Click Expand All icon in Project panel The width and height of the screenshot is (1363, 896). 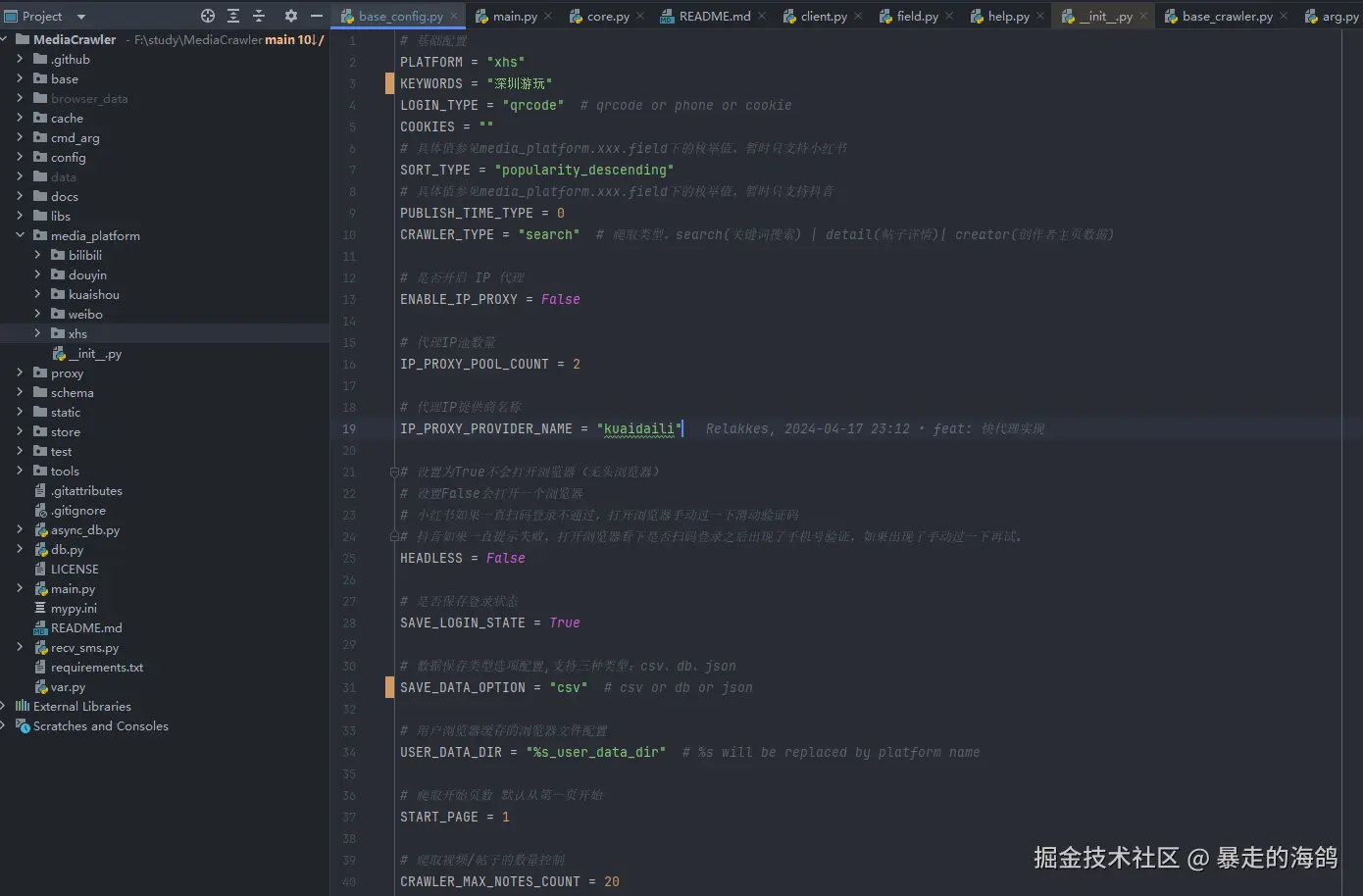[x=233, y=16]
